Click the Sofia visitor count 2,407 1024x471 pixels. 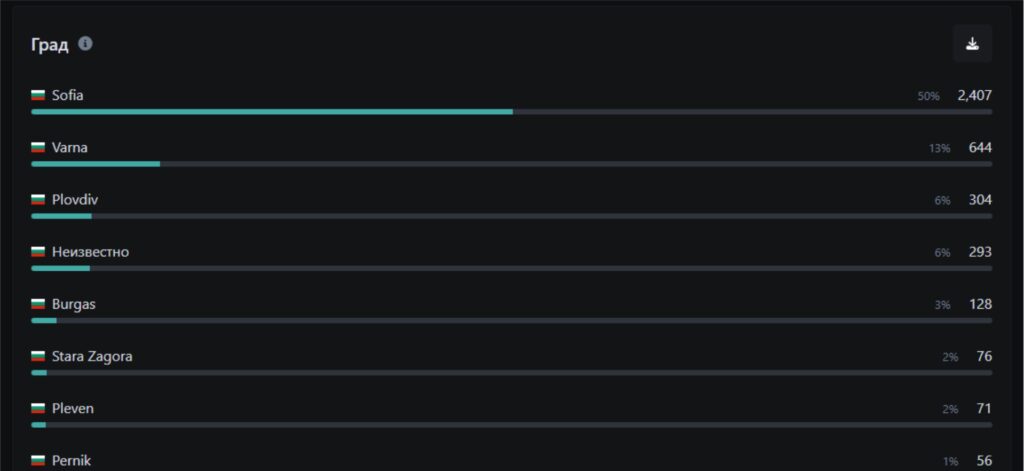click(x=974, y=96)
